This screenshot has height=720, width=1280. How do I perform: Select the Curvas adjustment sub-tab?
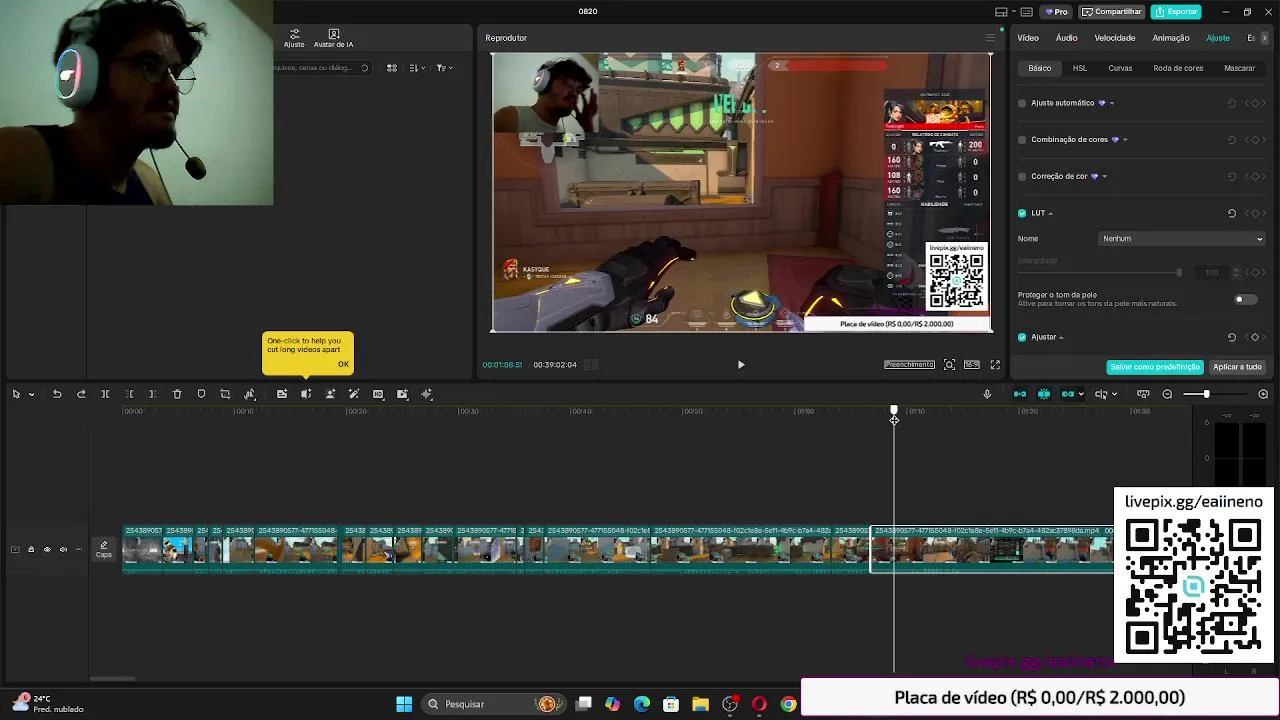point(1120,68)
